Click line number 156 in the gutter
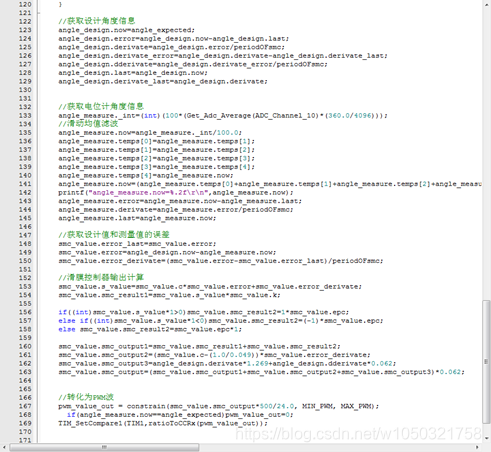This screenshot has height=452, width=491. tap(25, 312)
